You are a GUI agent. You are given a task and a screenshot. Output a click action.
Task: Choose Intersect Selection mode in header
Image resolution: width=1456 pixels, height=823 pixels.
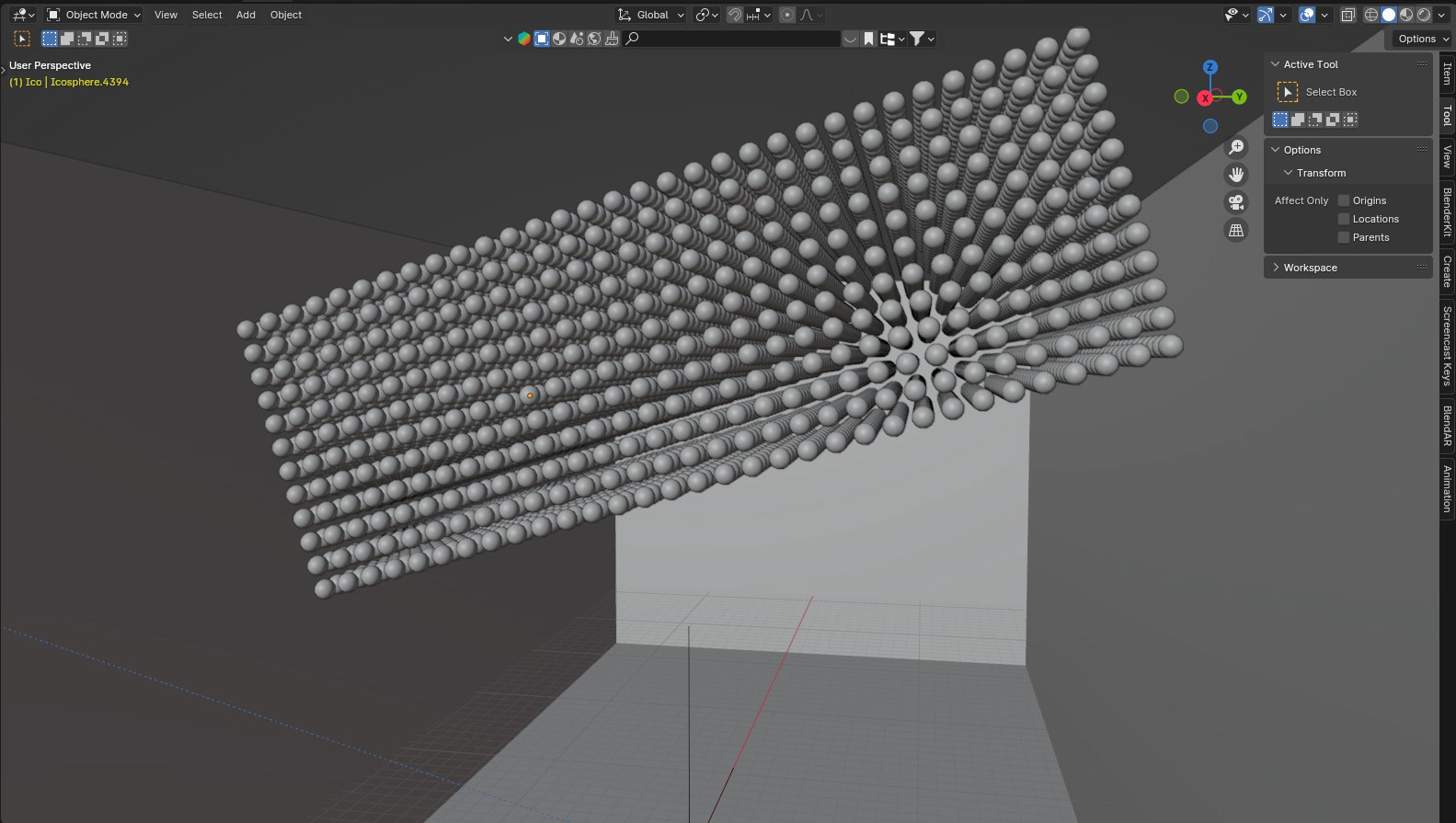(120, 39)
